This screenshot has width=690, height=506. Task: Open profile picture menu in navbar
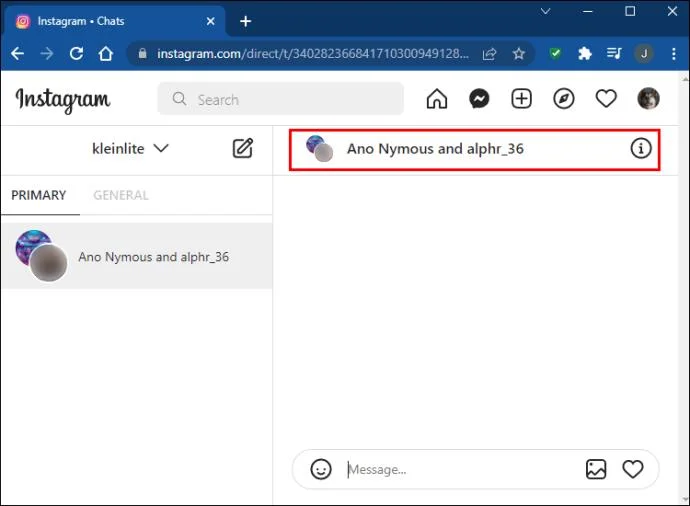648,98
